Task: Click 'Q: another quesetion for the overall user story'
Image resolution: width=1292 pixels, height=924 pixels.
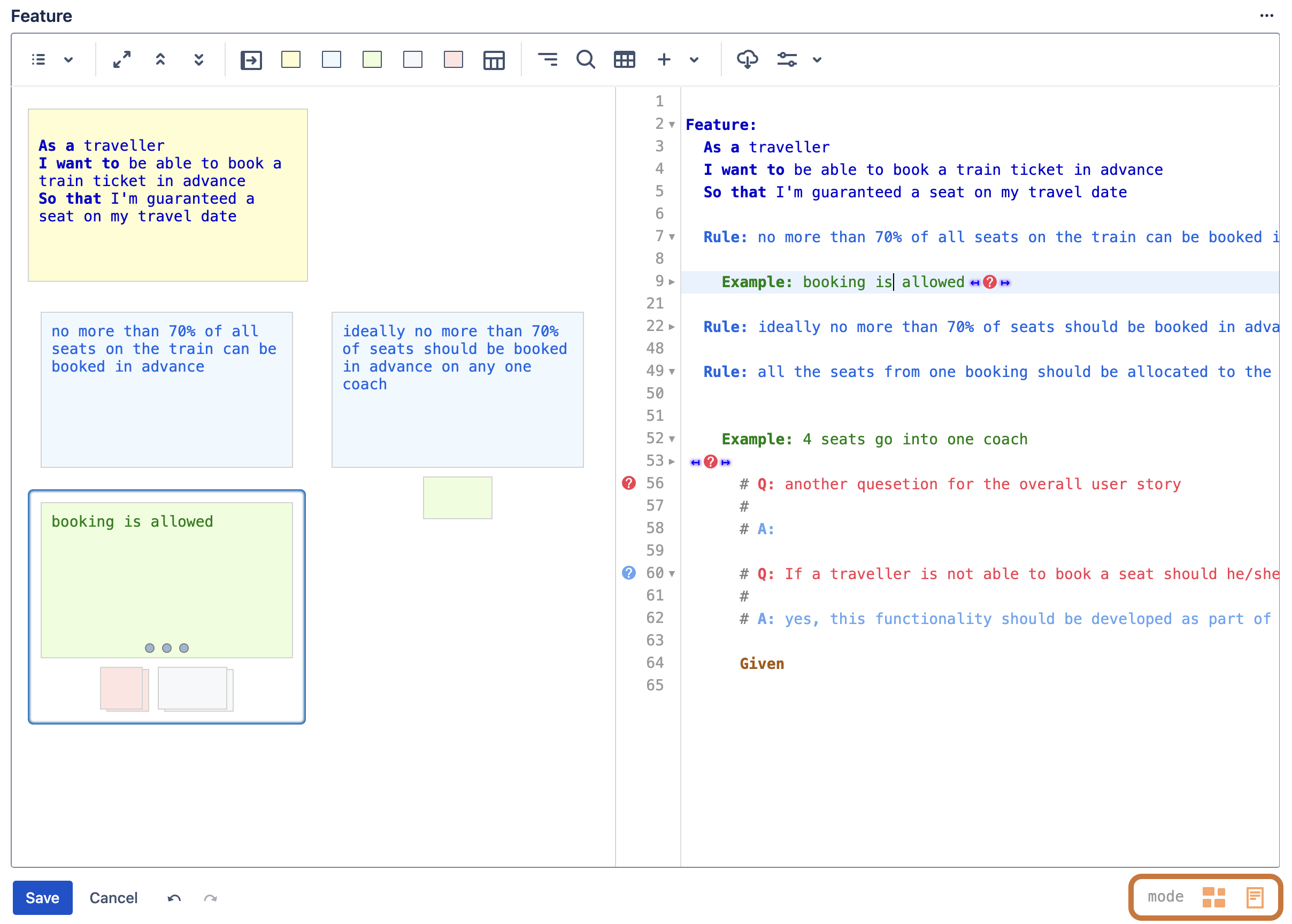Action: [969, 484]
